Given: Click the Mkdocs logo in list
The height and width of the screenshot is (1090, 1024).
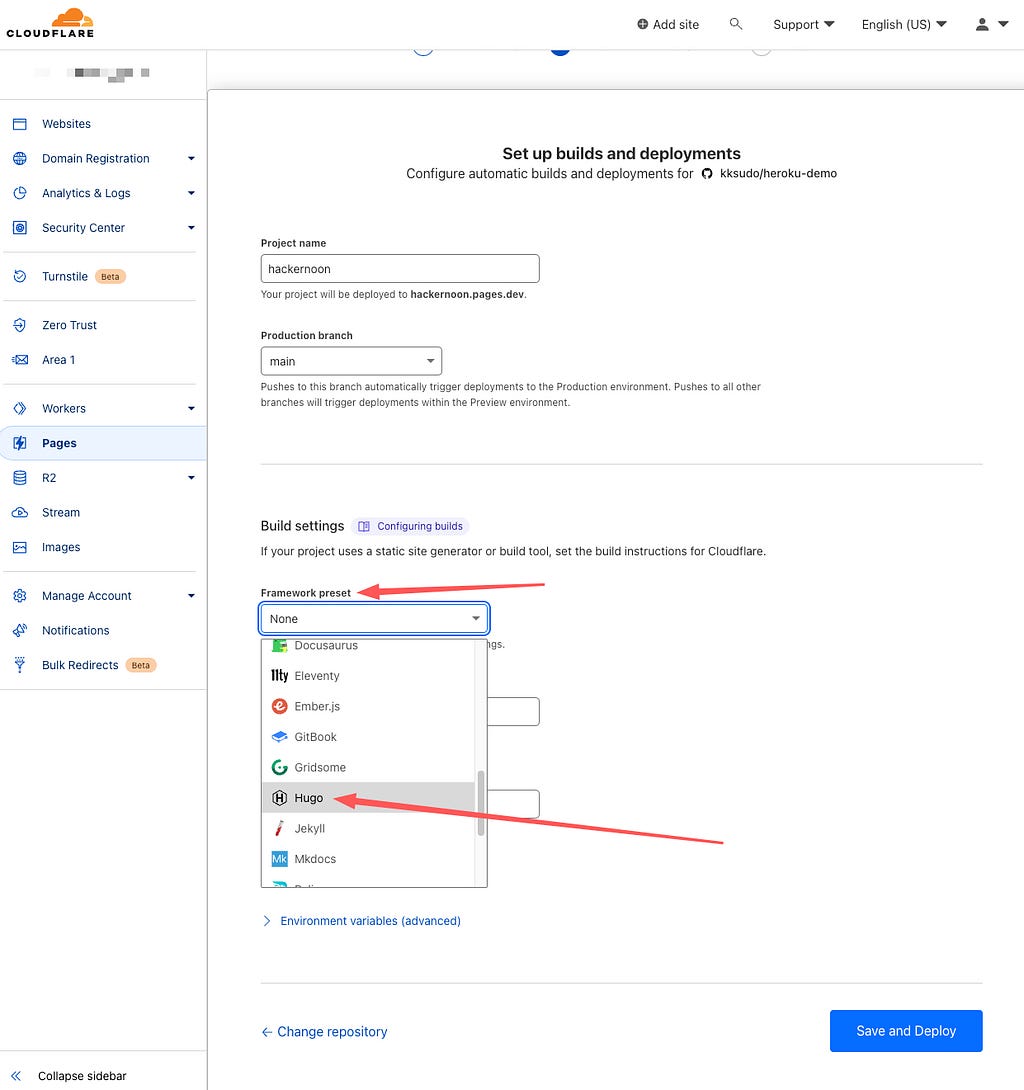Looking at the screenshot, I should (x=279, y=859).
